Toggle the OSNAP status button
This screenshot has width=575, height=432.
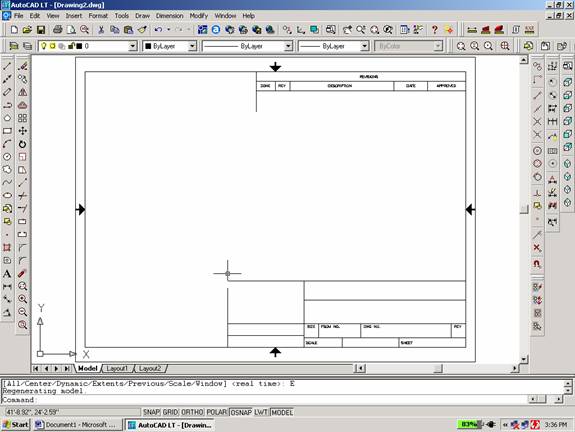coord(241,412)
